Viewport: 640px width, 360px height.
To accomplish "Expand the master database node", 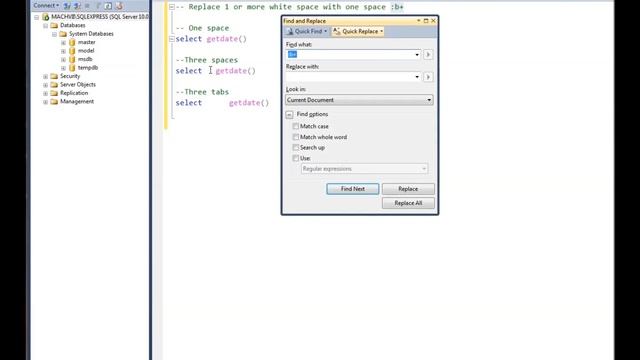I will [63, 42].
